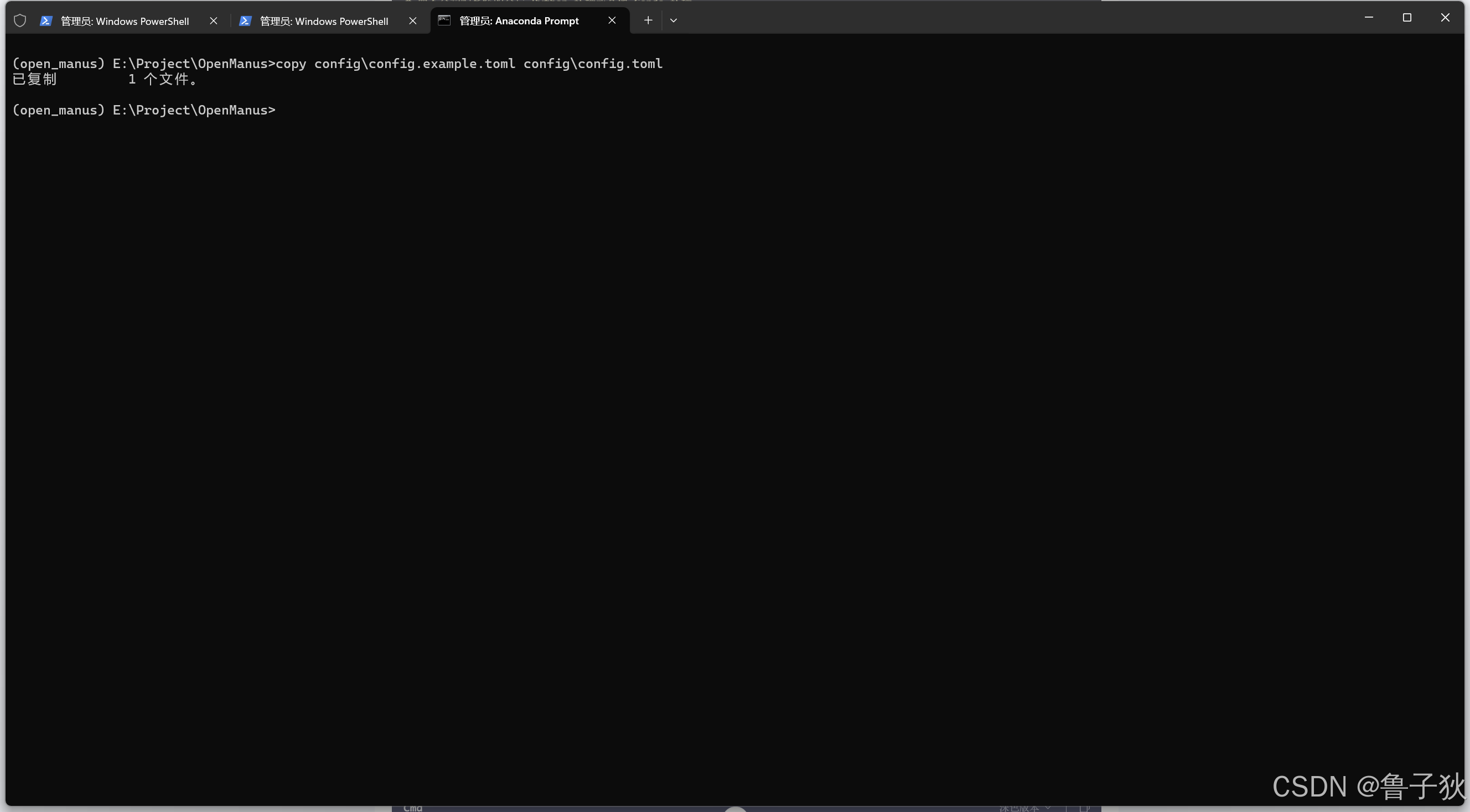The height and width of the screenshot is (812, 1470).
Task: Open the 深色版本 dropdown at the bottom
Action: pyautogui.click(x=1024, y=808)
